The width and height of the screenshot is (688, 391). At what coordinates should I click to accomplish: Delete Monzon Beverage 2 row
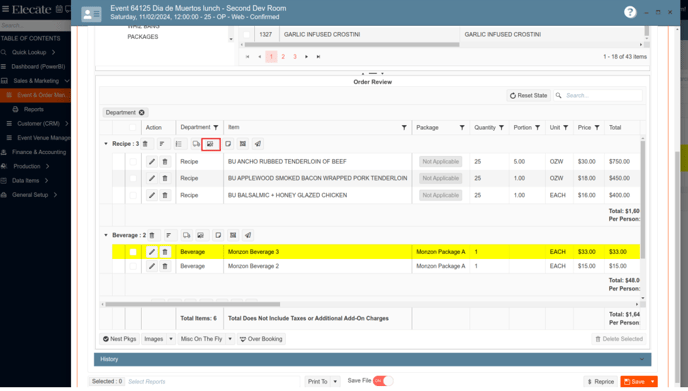coord(165,266)
